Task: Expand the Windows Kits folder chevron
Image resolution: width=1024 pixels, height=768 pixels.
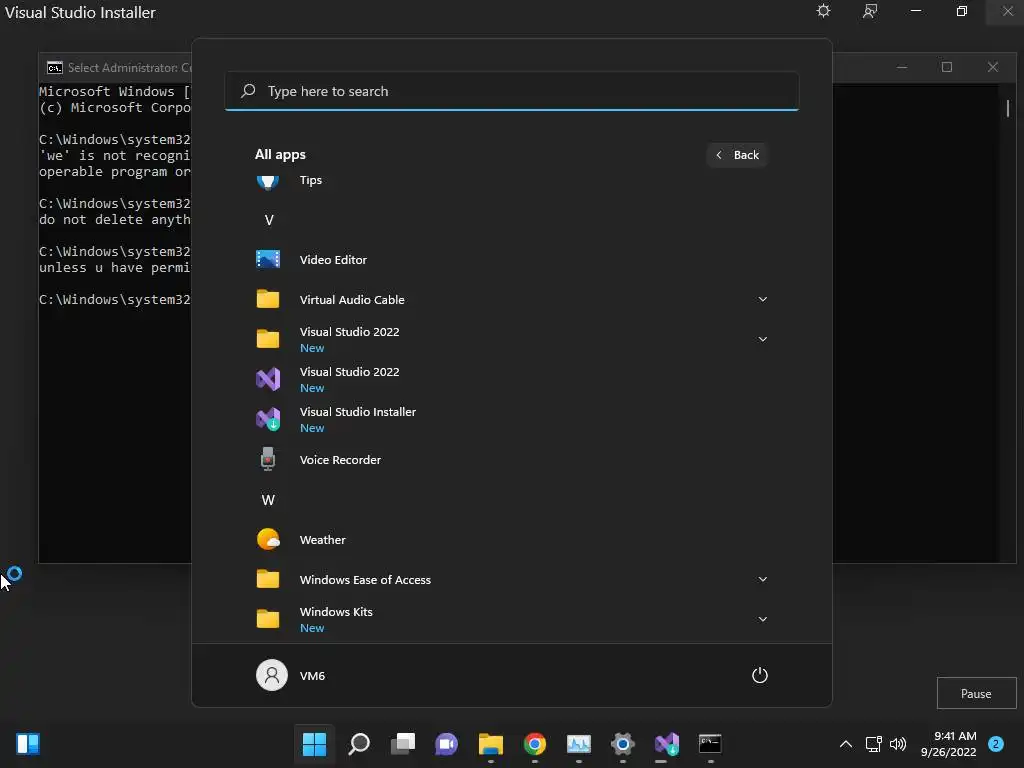Action: (762, 619)
